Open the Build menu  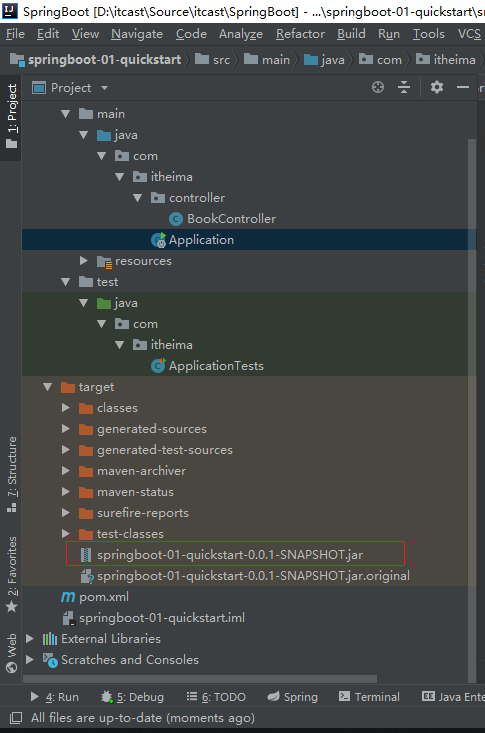351,34
